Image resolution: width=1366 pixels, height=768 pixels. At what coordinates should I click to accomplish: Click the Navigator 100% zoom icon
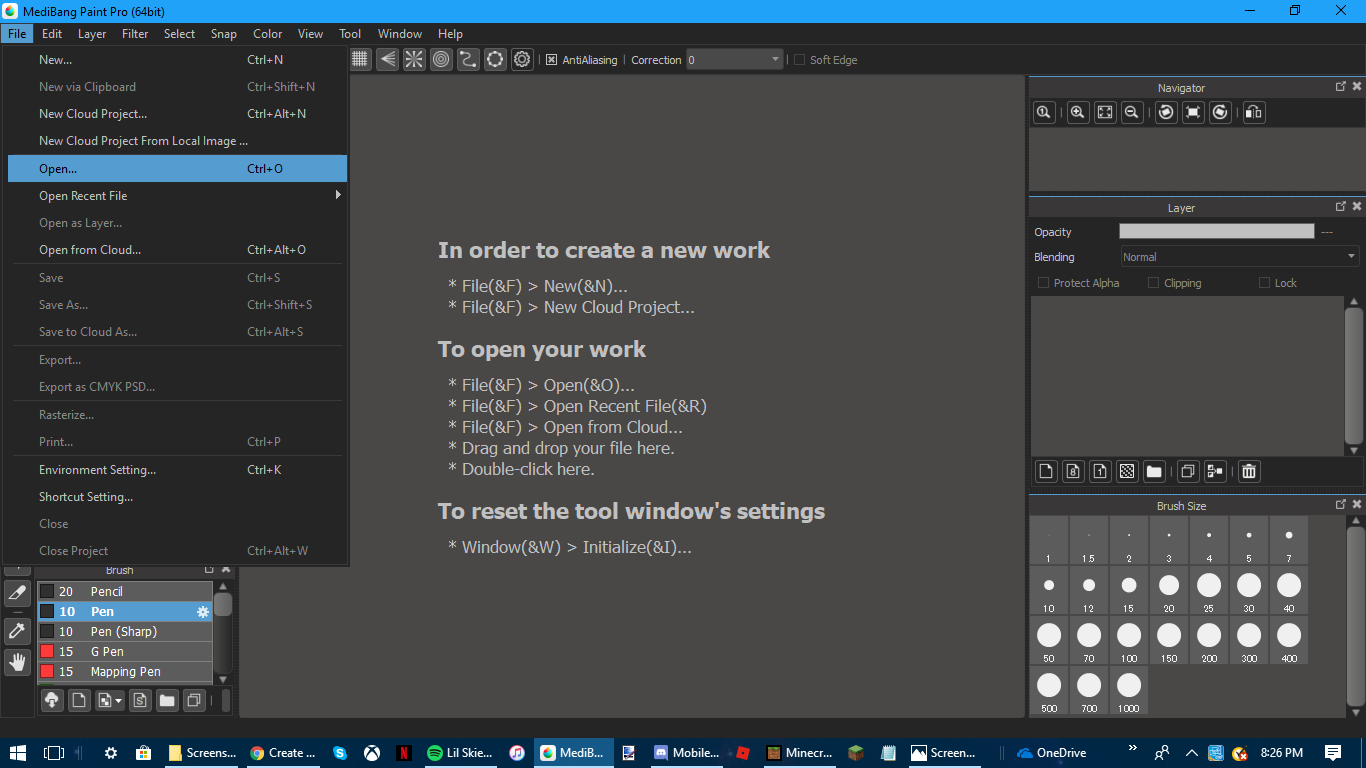[1044, 113]
